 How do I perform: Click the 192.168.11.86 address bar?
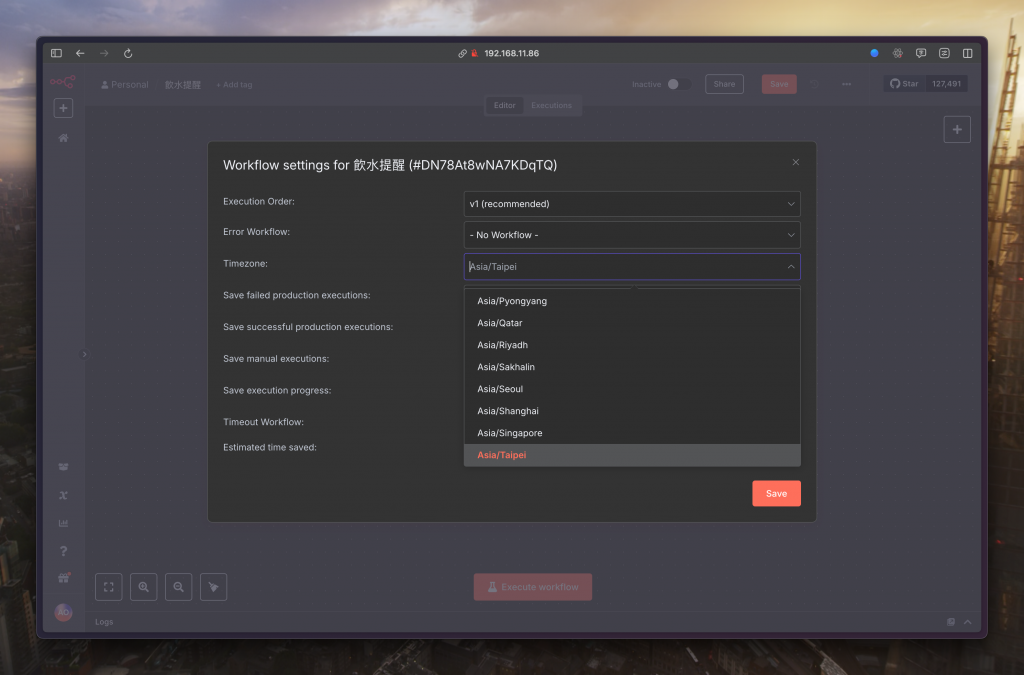click(511, 54)
